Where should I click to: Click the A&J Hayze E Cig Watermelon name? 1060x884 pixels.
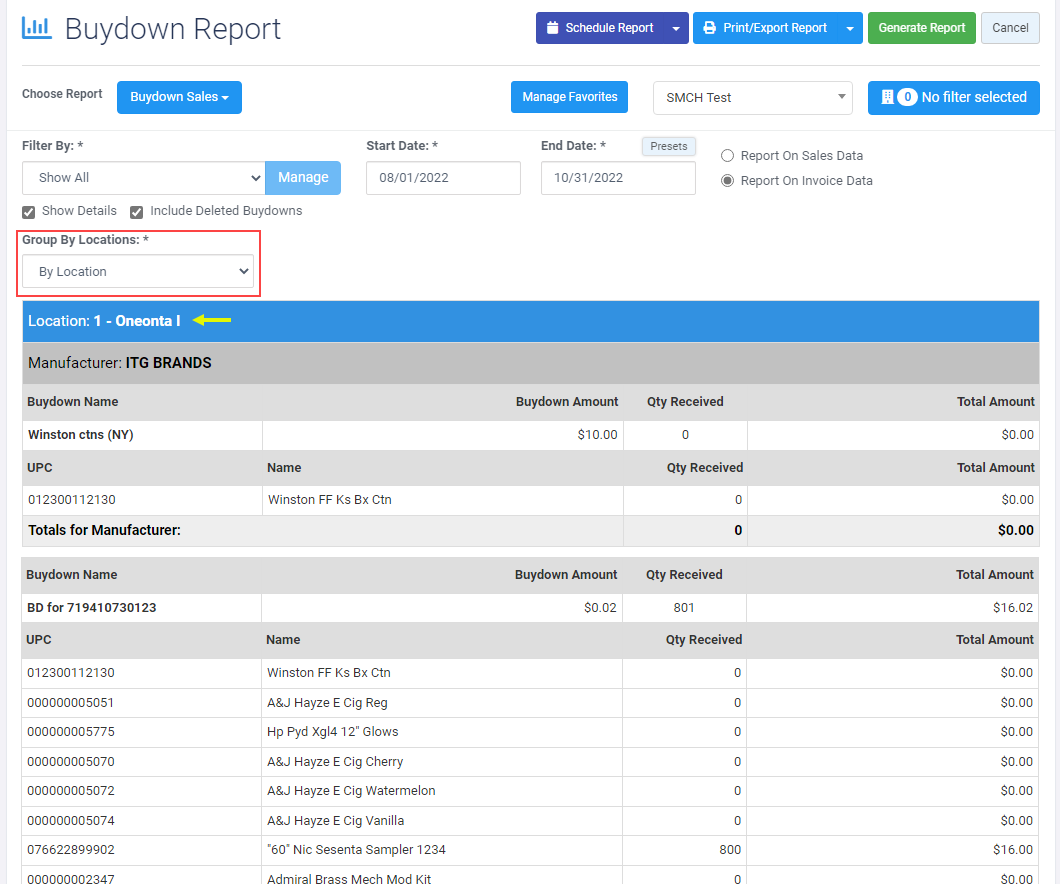(x=351, y=791)
